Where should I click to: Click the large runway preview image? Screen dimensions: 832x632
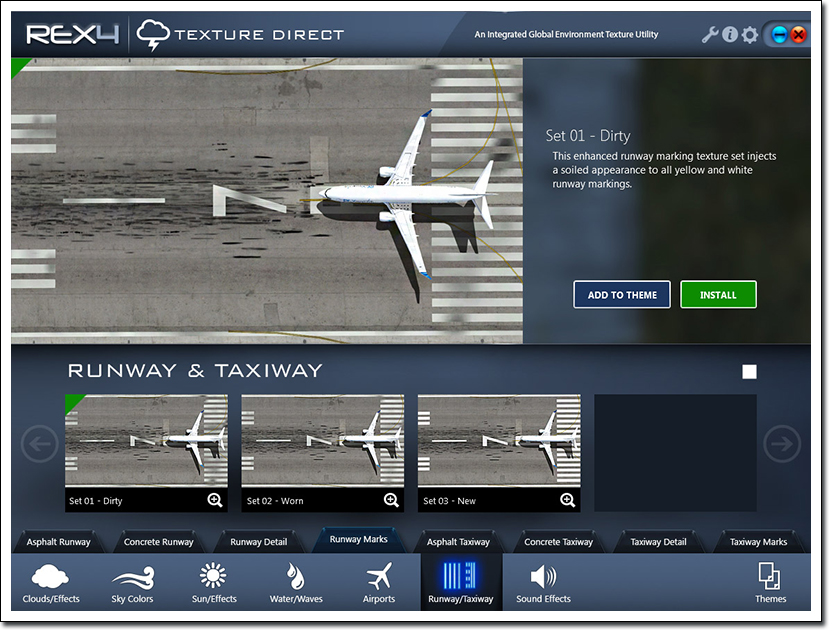click(x=267, y=201)
